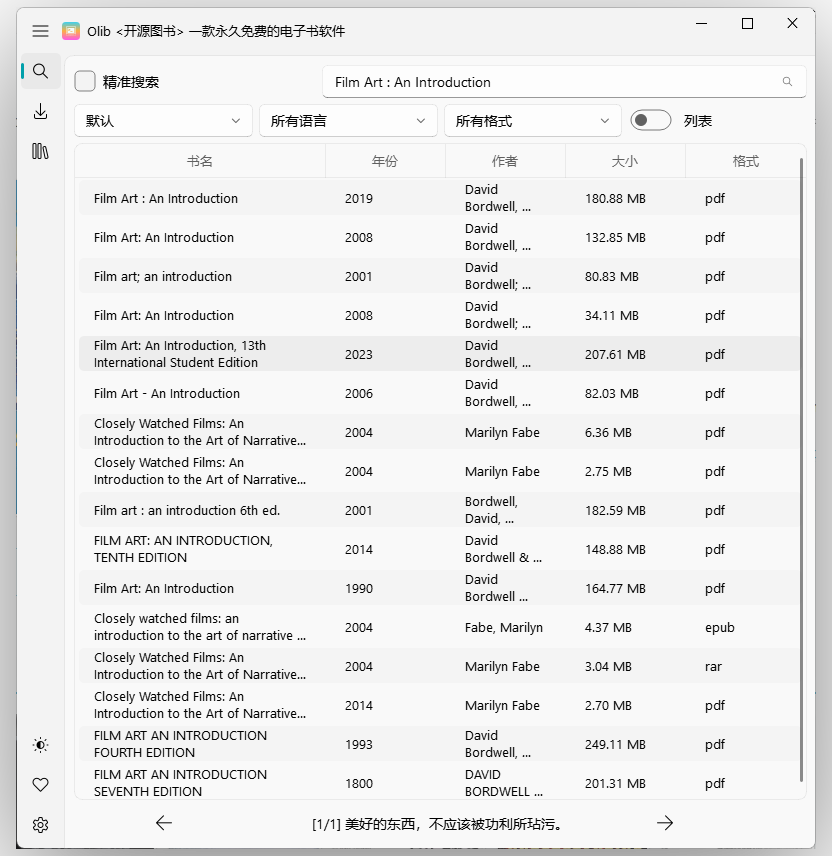Click the 207.61 MB size cell
The image size is (832, 856).
click(x=615, y=355)
